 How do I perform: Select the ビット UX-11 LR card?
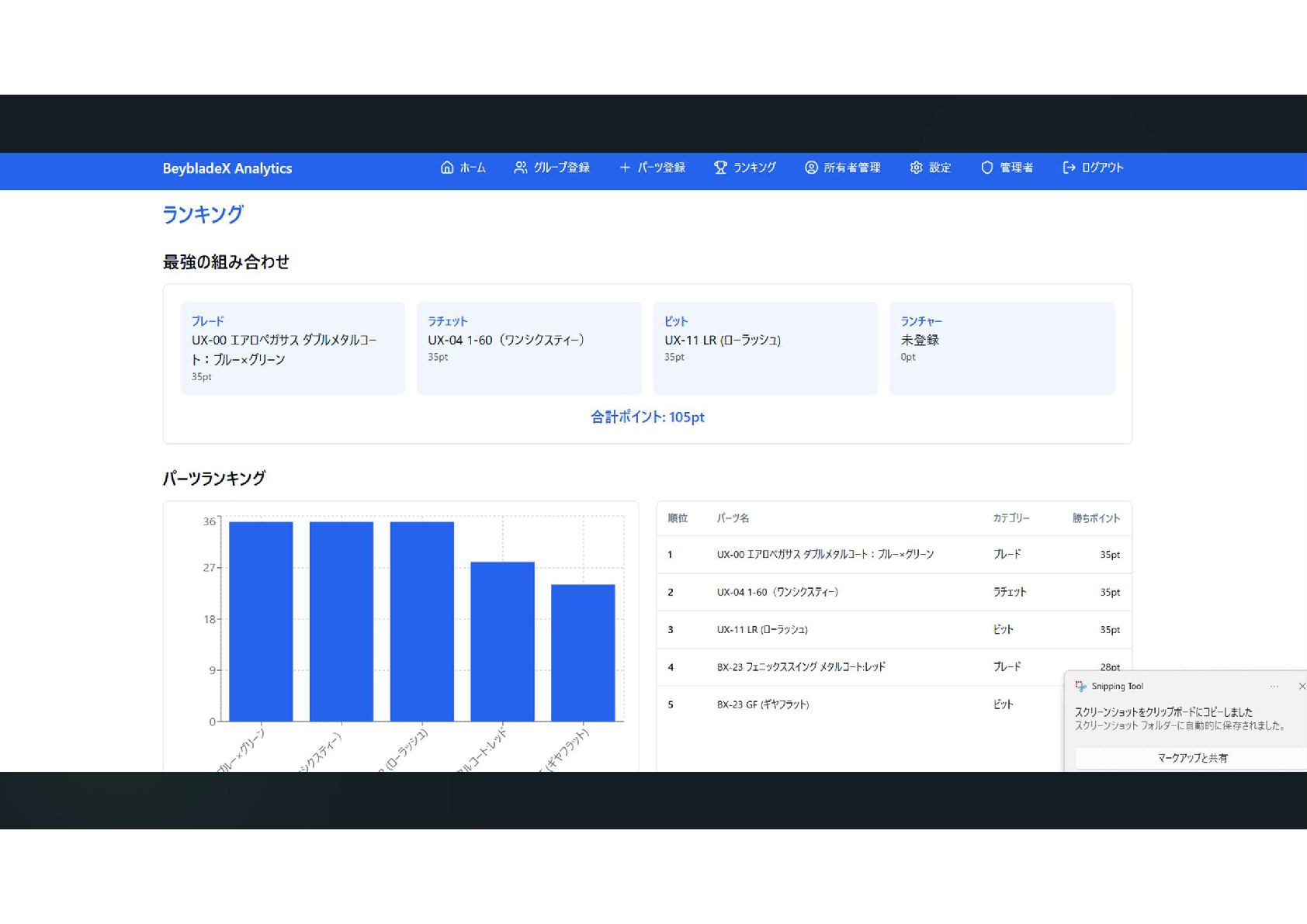tap(765, 348)
